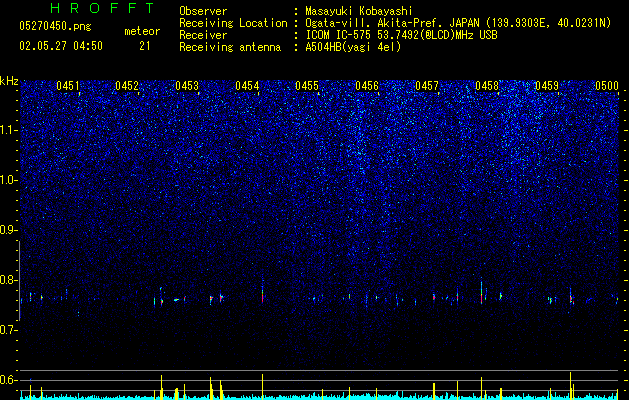Viewport: 629px width, 400px height.
Task: Click the red meteor echo just after 0454
Action: [x=263, y=293]
